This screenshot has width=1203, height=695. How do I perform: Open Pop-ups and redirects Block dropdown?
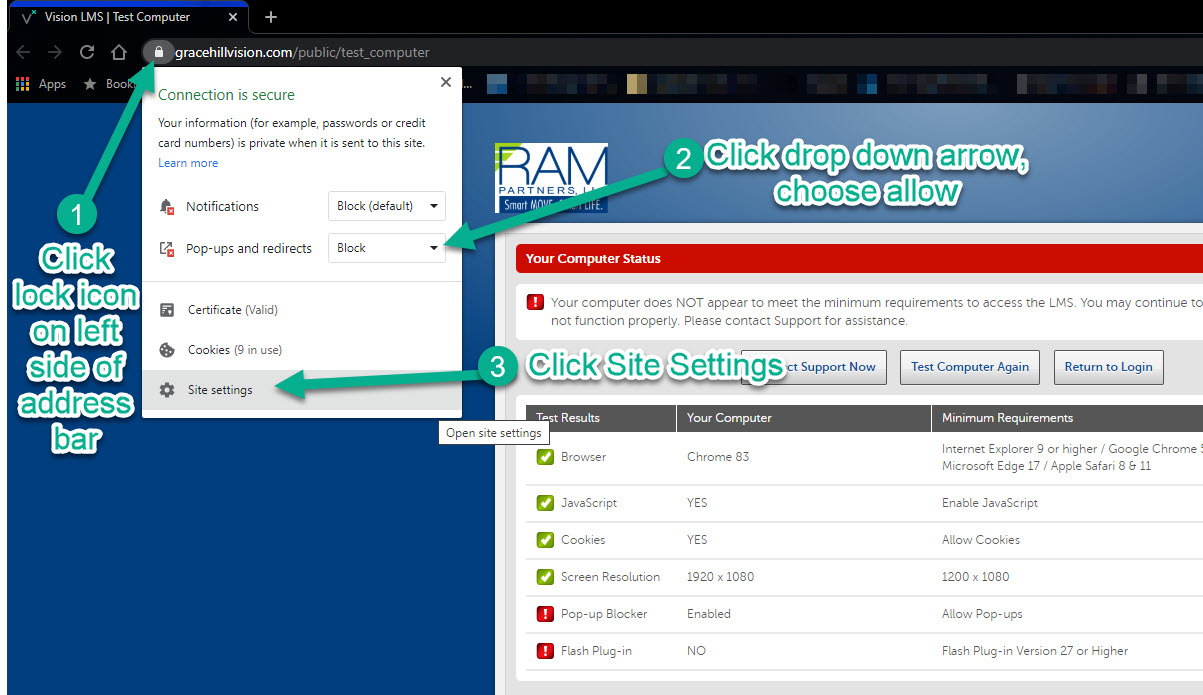pyautogui.click(x=387, y=248)
